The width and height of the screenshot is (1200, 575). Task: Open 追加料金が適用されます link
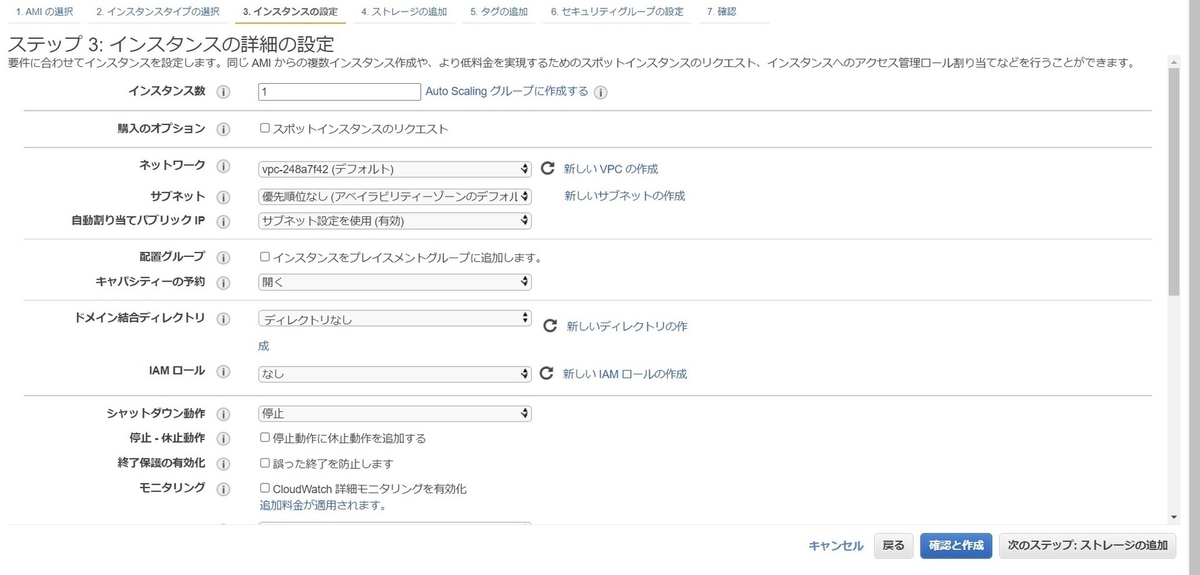(x=323, y=505)
